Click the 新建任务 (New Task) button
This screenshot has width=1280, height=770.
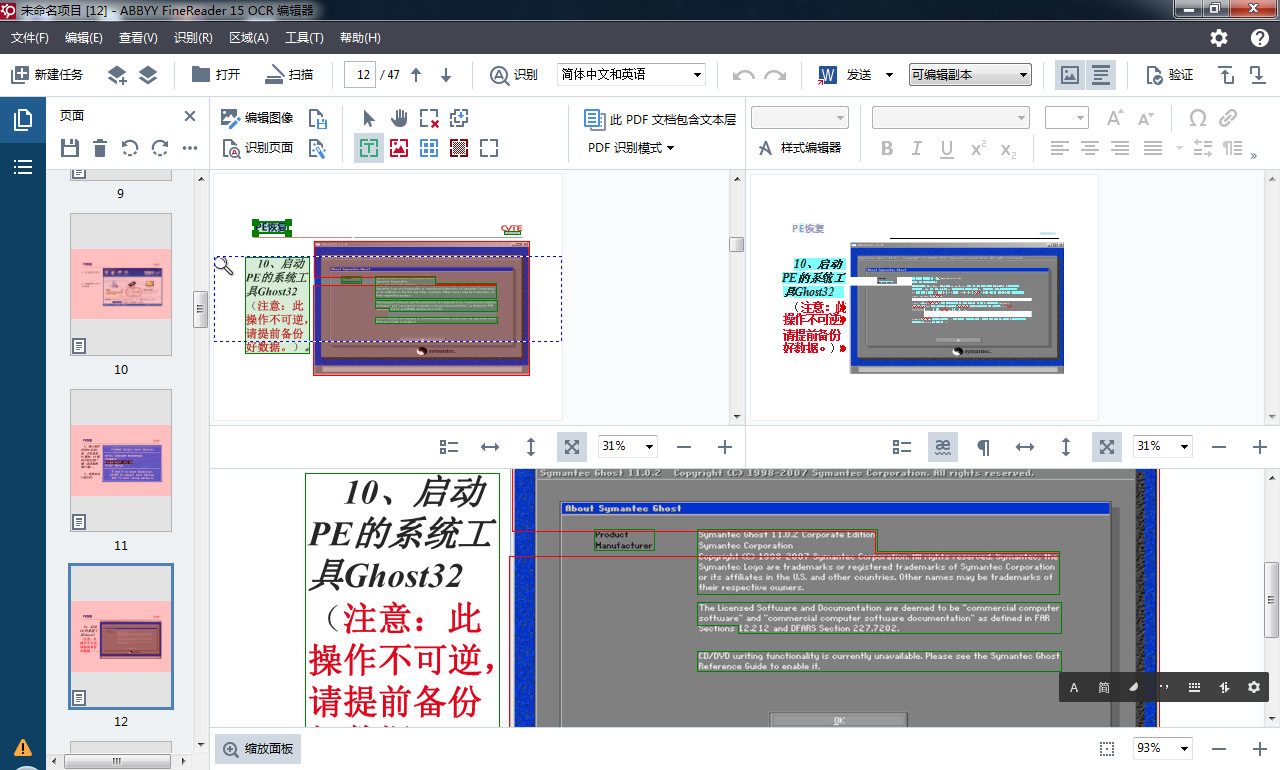click(x=47, y=75)
